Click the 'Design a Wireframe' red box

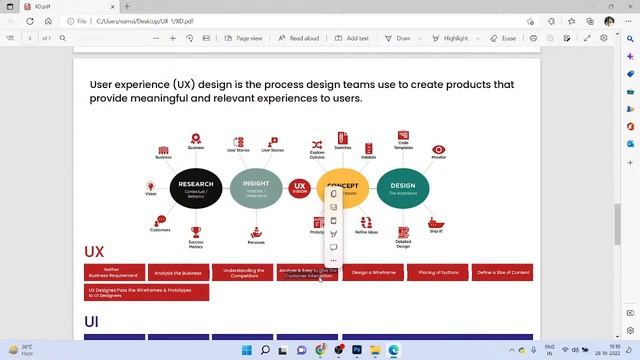point(373,272)
